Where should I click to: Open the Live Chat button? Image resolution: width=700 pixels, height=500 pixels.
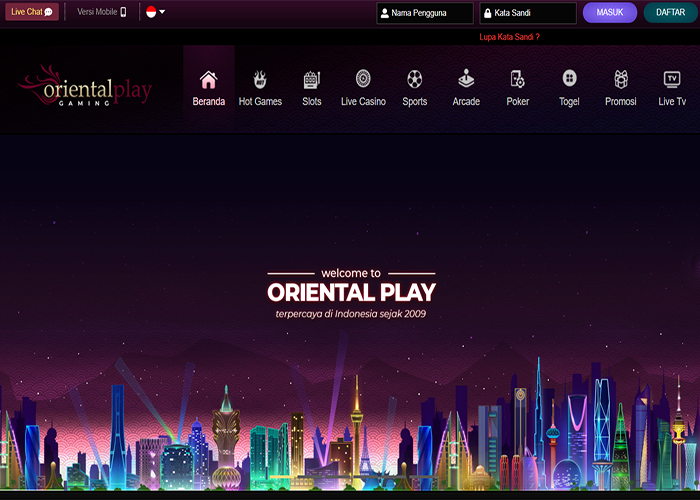tap(32, 12)
